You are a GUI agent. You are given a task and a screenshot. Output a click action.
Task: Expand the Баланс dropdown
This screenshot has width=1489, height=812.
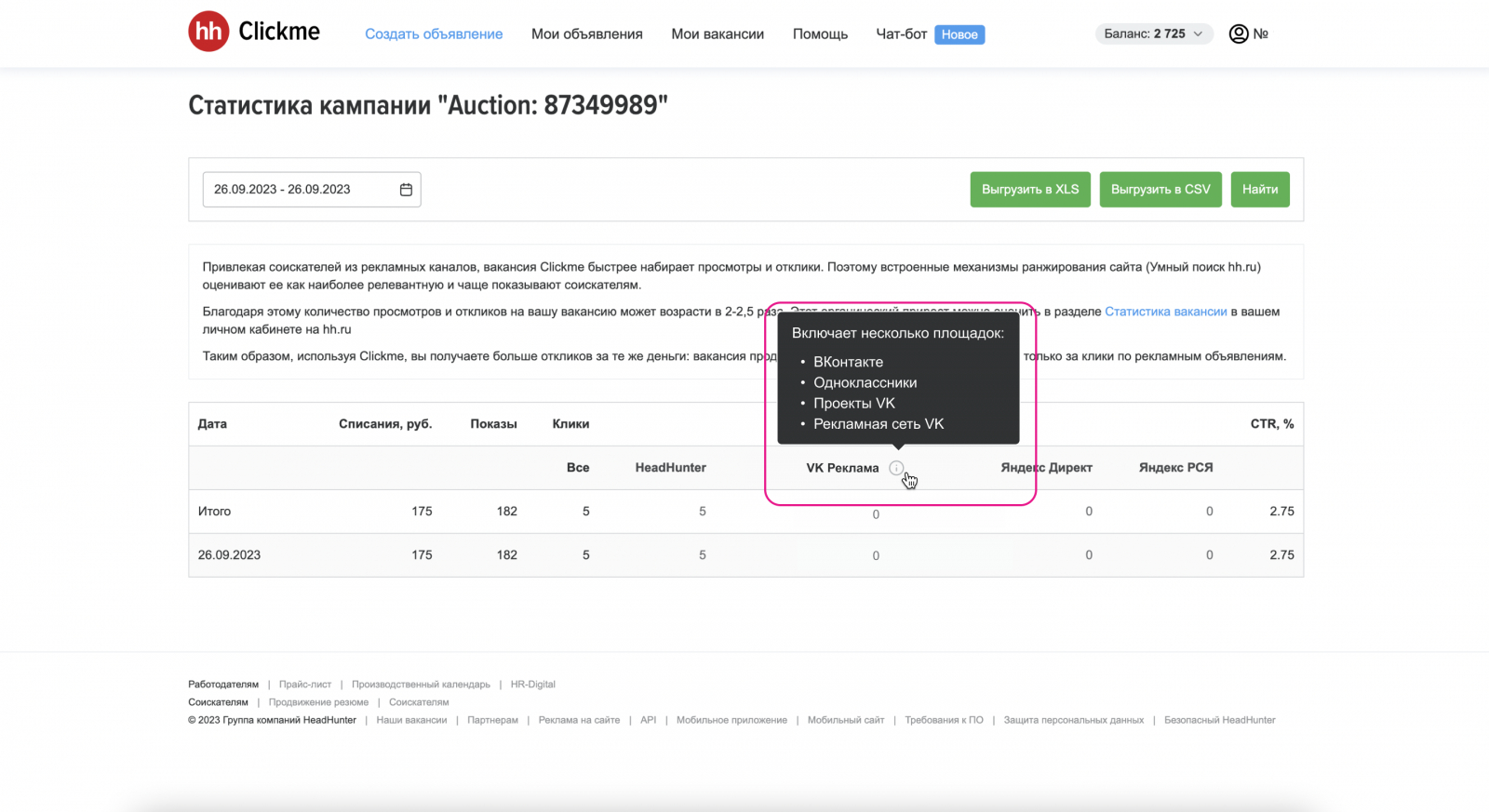coord(1153,34)
